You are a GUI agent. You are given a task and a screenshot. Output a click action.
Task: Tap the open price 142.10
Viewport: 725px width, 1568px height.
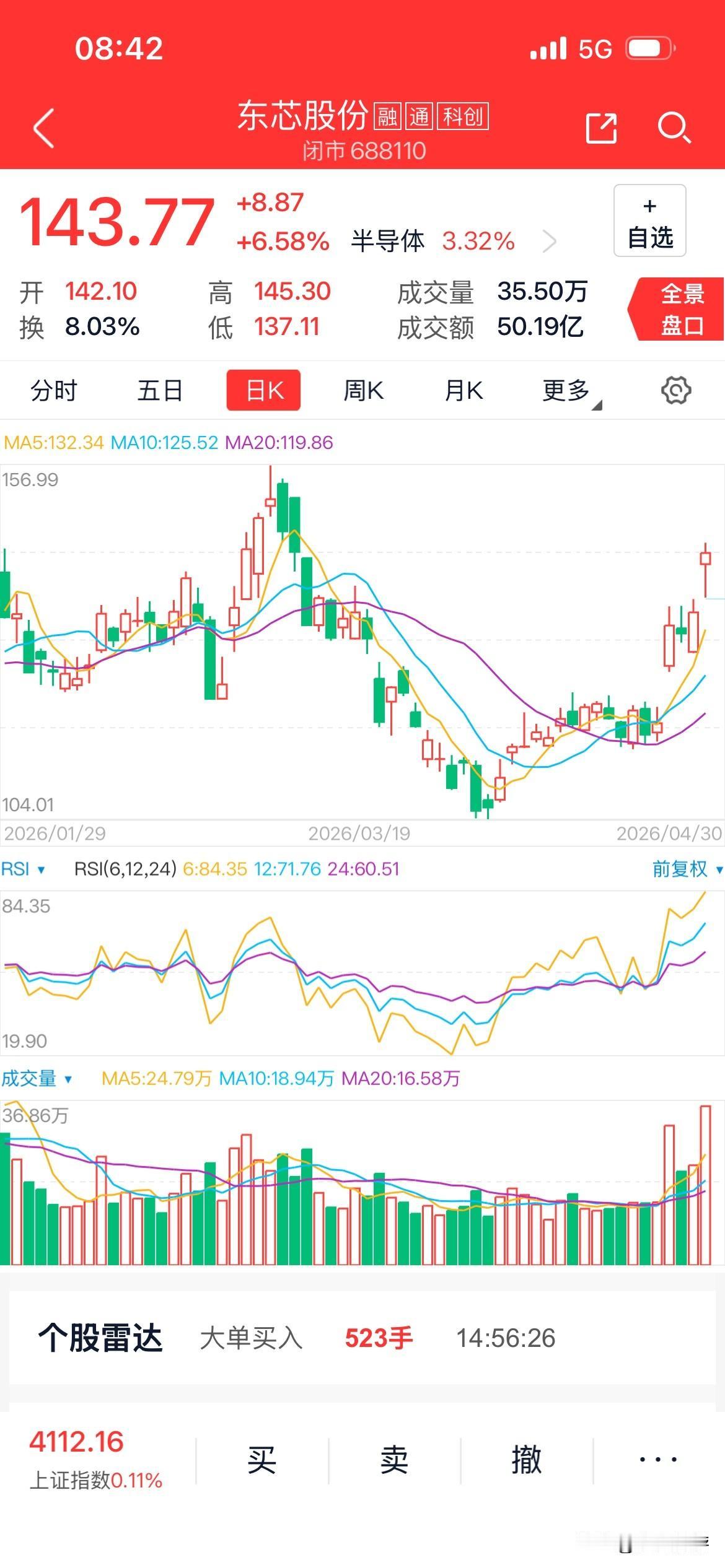point(101,291)
